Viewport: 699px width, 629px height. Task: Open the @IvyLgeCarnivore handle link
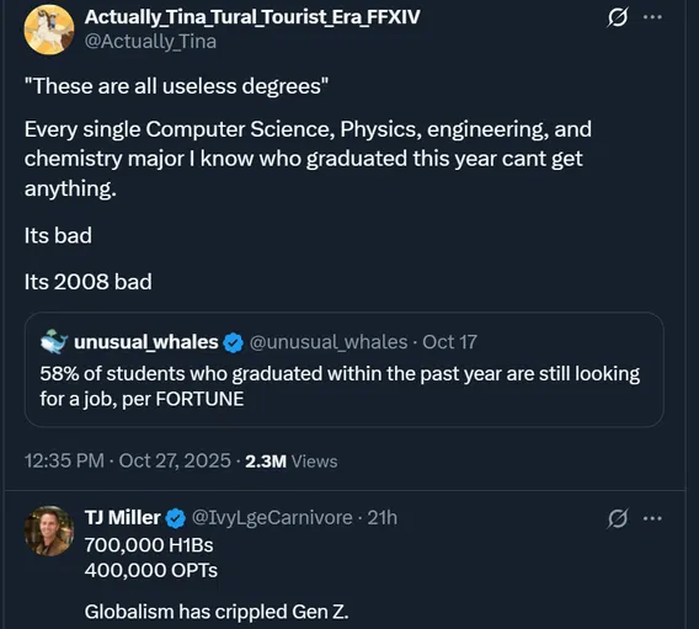271,518
